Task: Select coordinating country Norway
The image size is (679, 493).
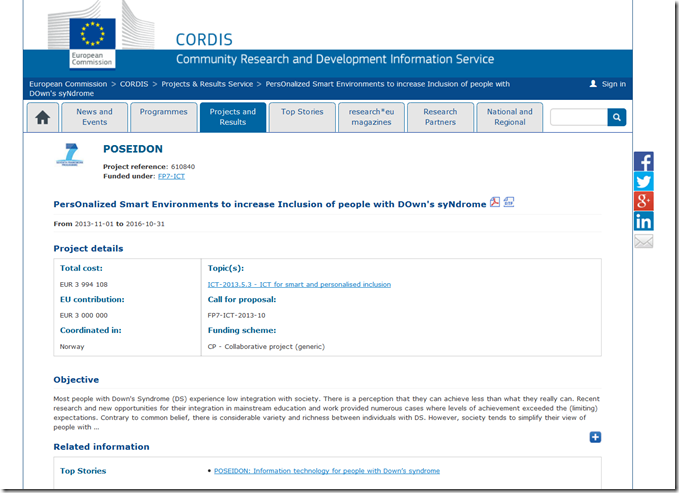Action: click(x=72, y=347)
